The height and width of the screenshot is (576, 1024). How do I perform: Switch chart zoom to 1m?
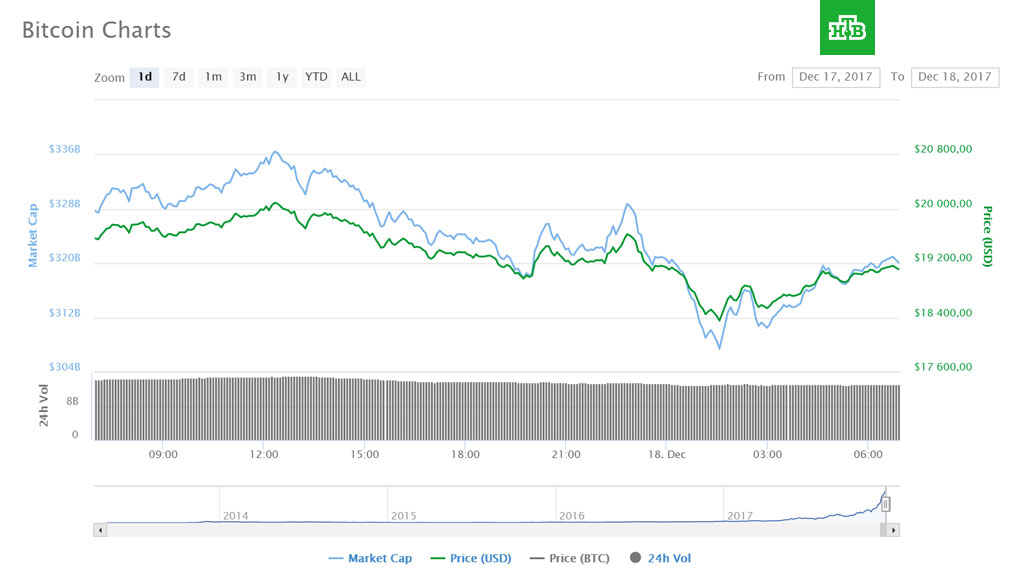pyautogui.click(x=213, y=77)
